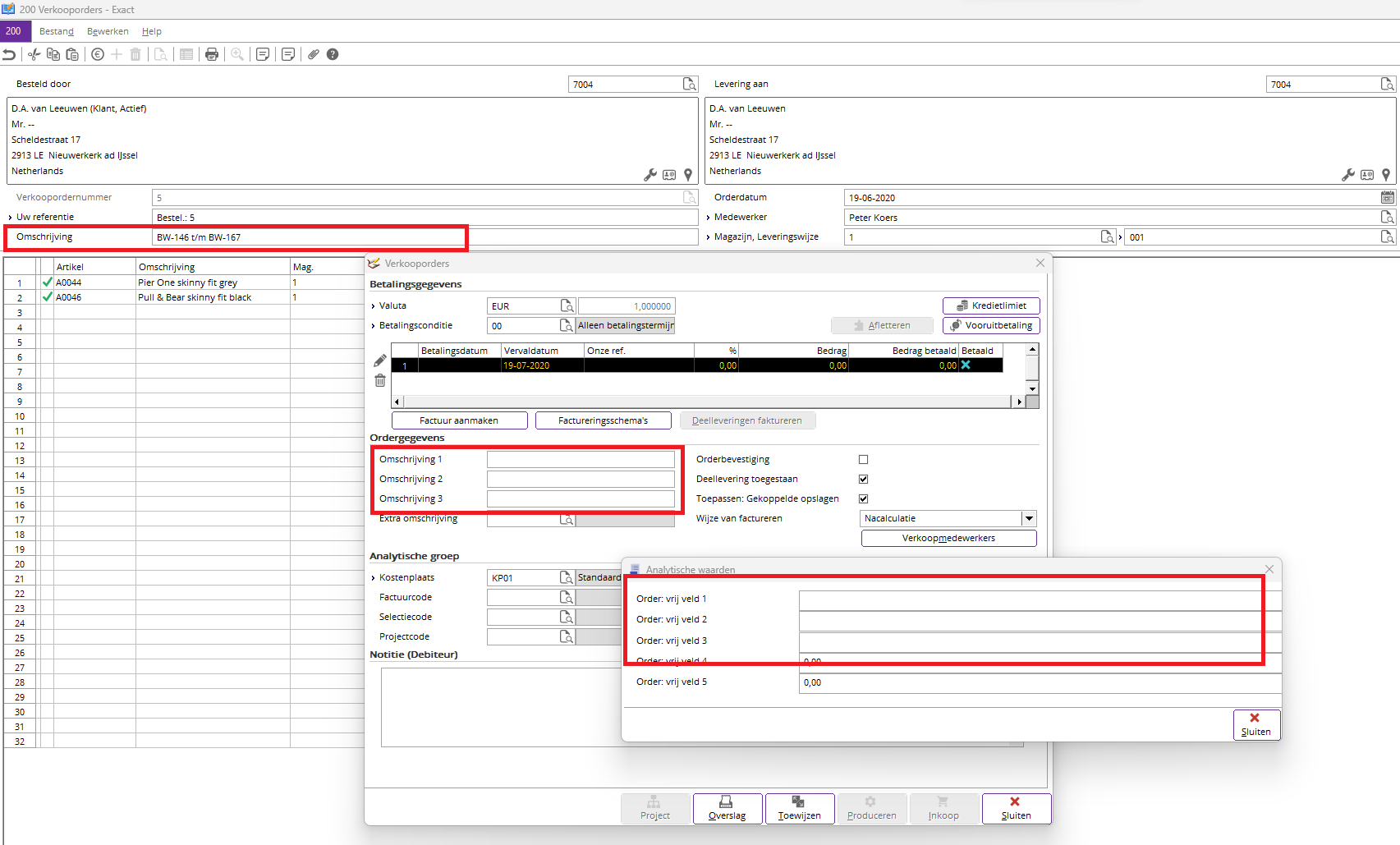Screen dimensions: 1400x845
Task: Open lookup for Levering aan customer 7004
Action: tap(1387, 85)
